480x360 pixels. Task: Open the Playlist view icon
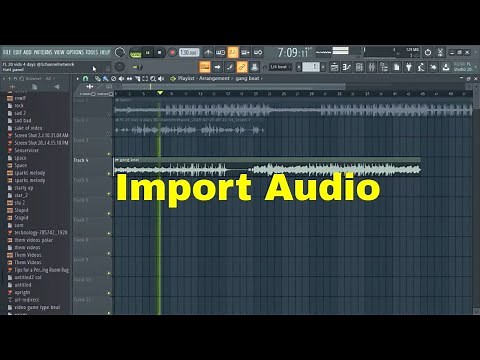334,67
